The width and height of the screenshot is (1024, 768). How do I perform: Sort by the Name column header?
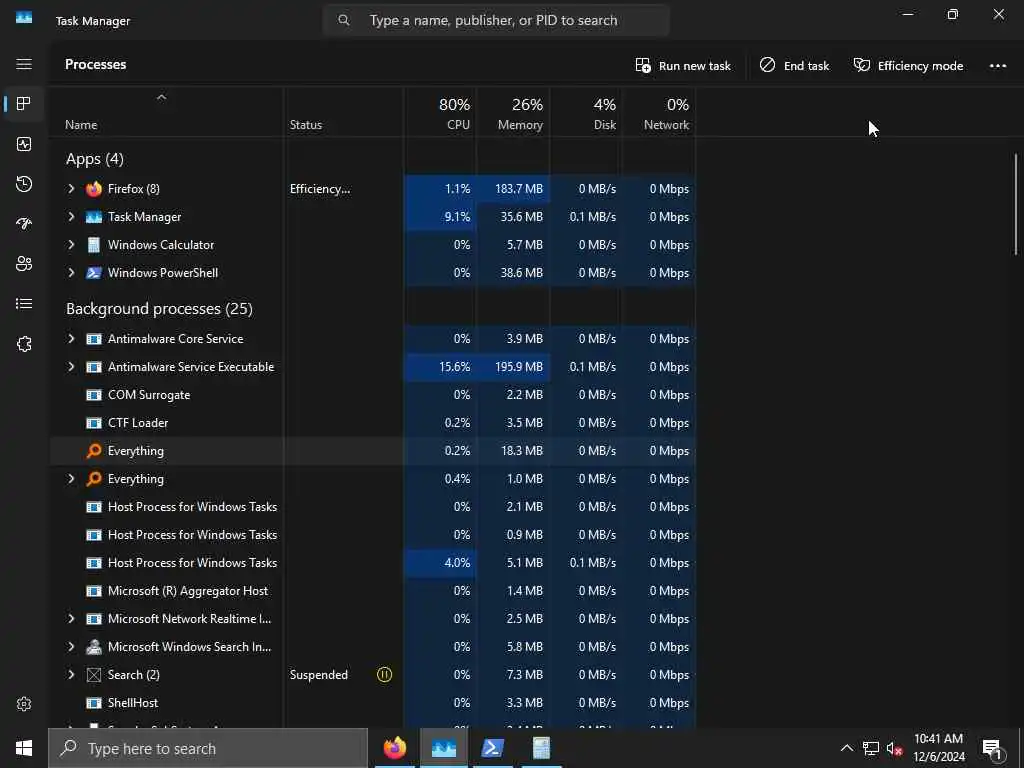click(x=167, y=112)
